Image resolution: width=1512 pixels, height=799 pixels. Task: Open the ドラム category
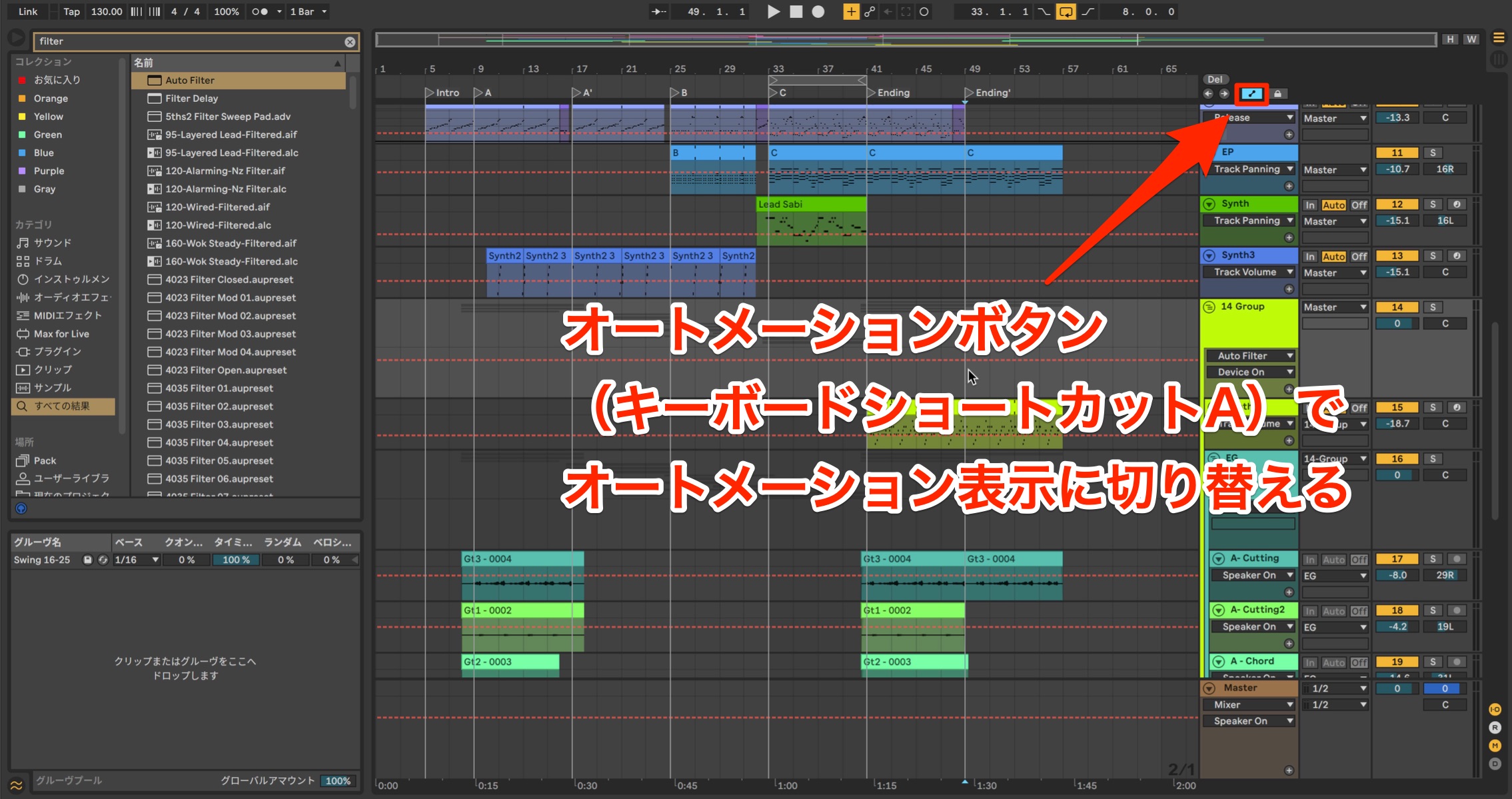pos(48,261)
